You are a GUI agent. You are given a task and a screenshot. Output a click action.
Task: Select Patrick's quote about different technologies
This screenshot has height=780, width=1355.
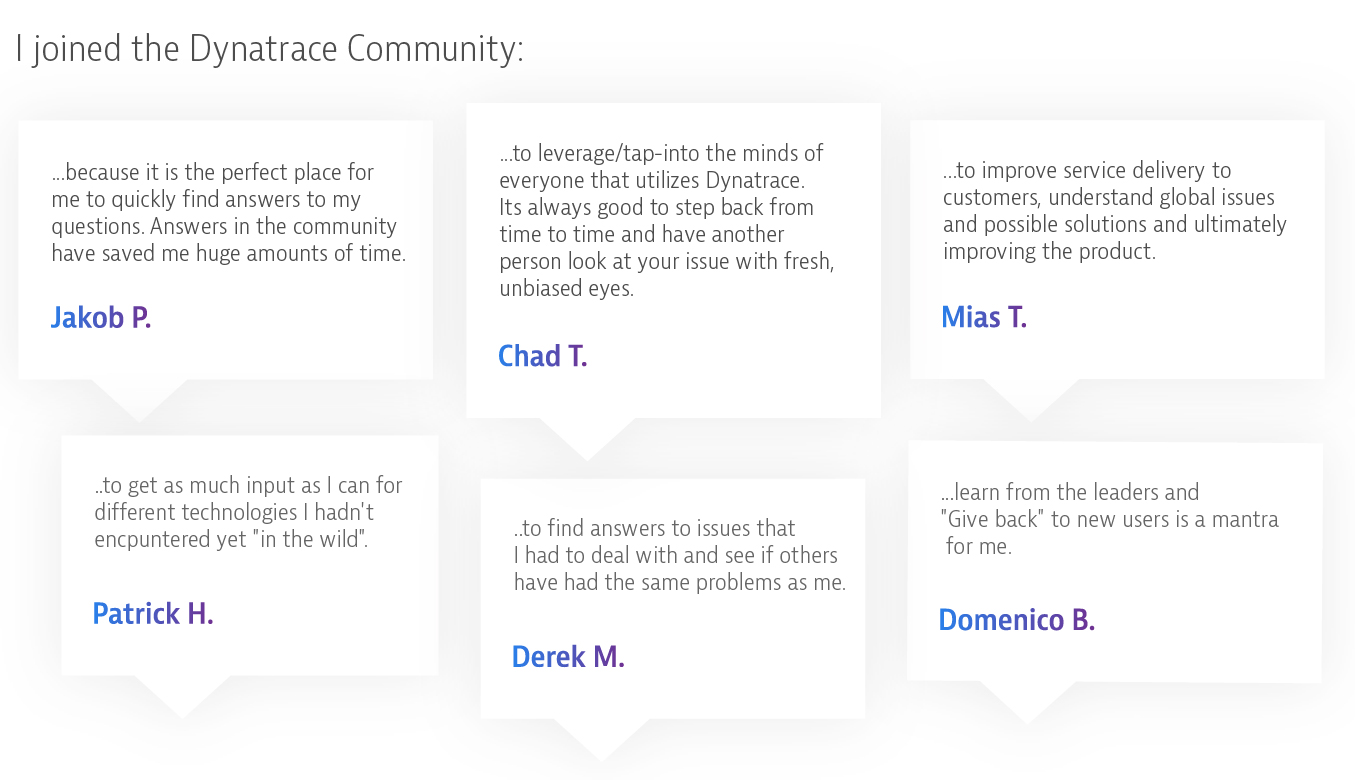(248, 512)
